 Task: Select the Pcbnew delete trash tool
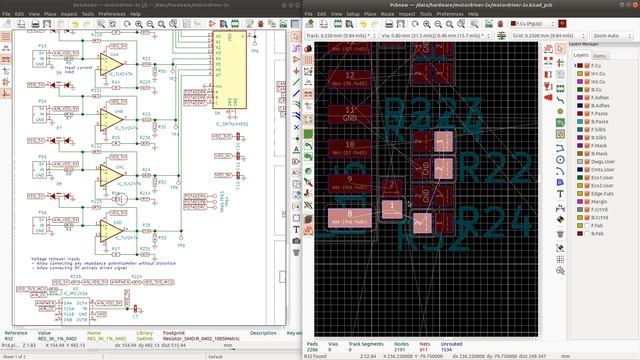560,234
